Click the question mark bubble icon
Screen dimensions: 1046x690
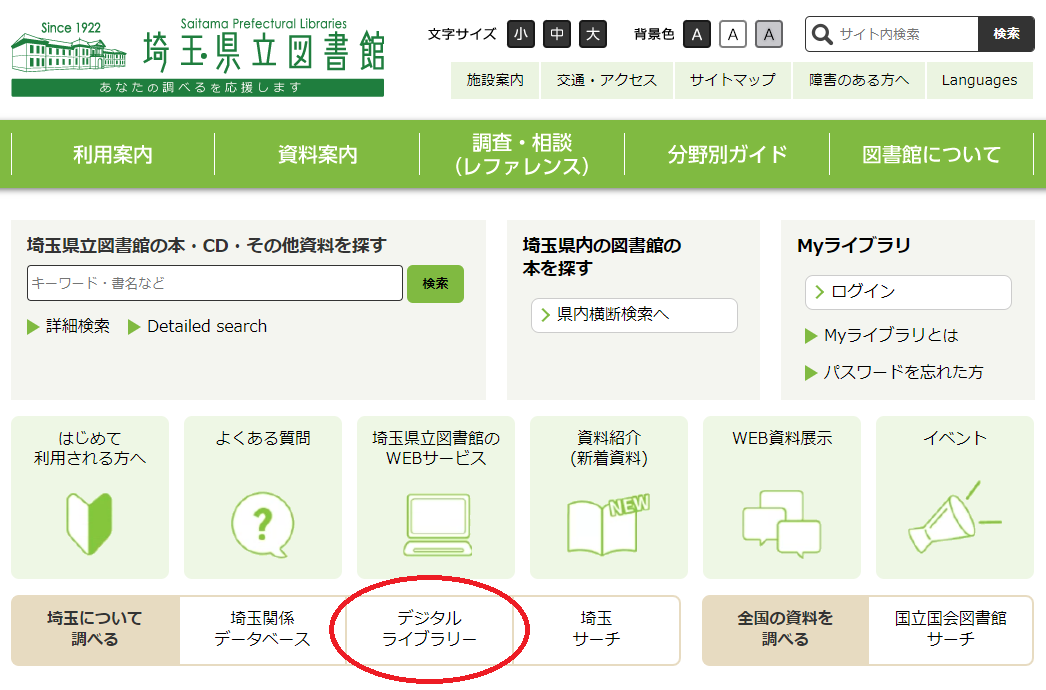click(x=263, y=525)
